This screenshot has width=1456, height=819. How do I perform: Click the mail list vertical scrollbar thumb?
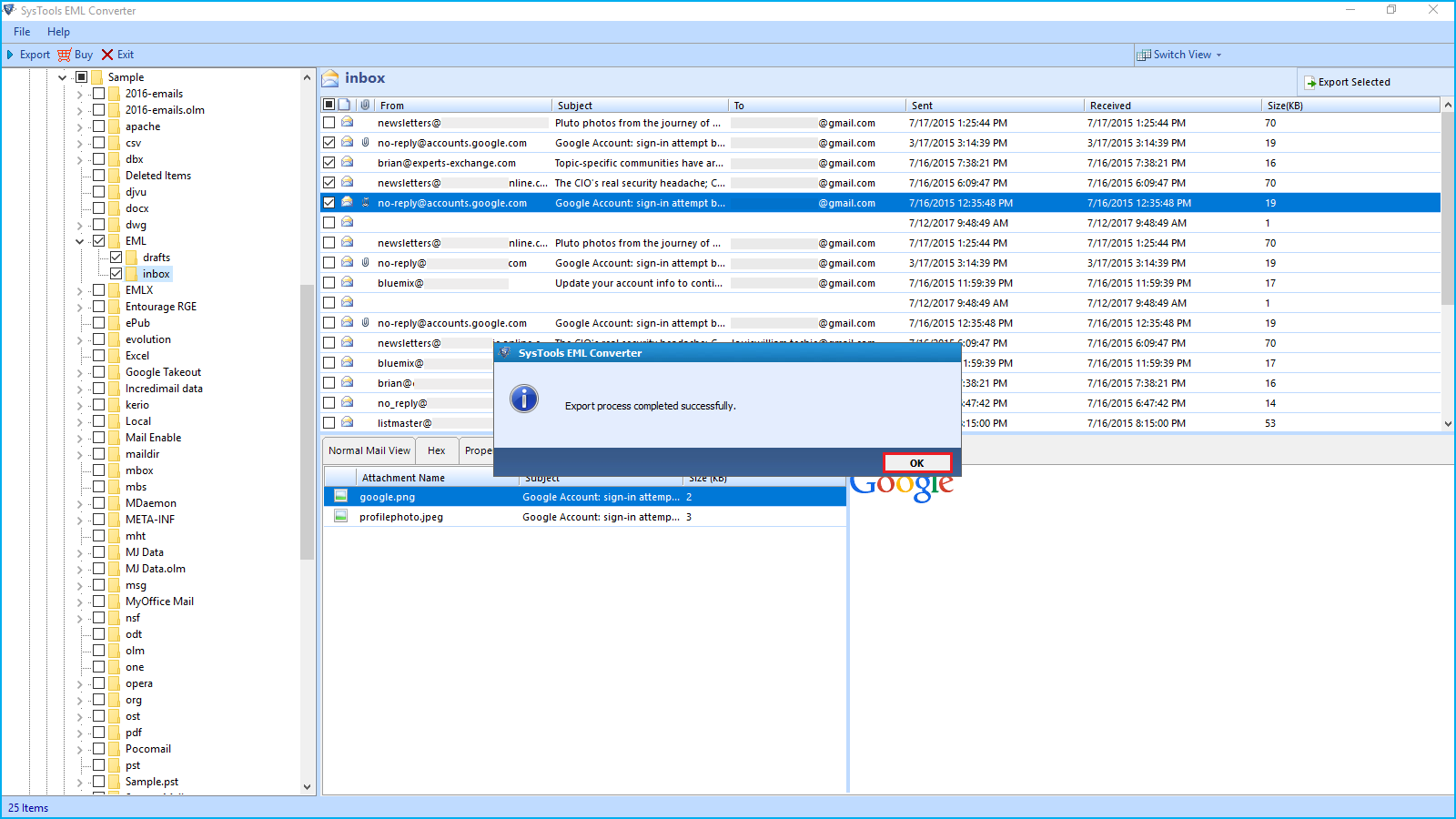pos(1448,208)
